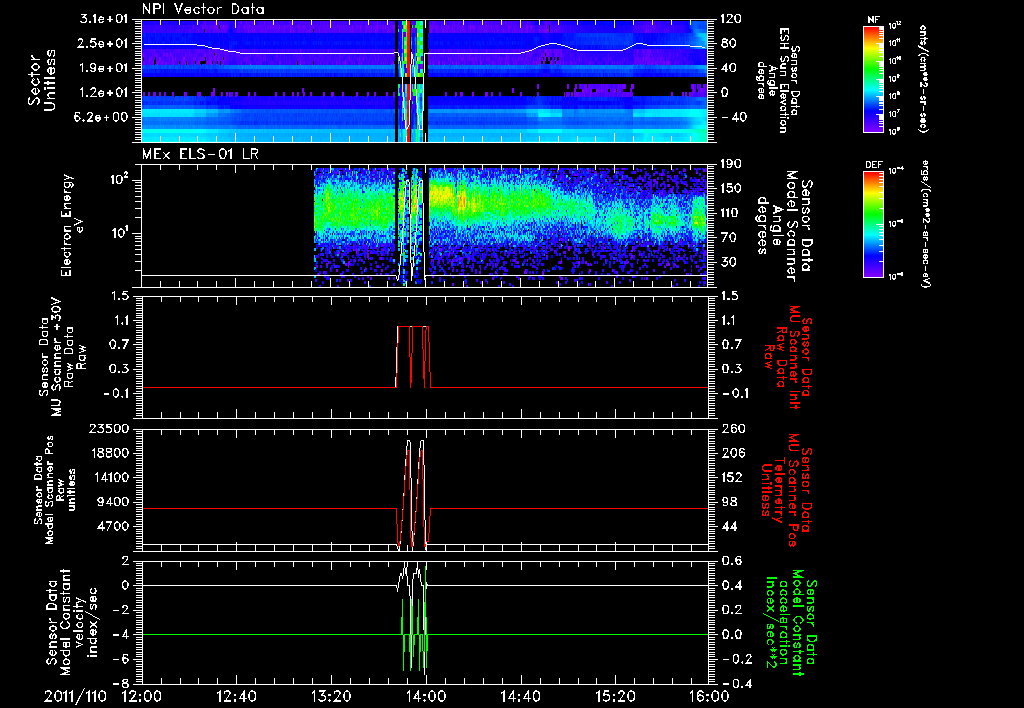Click the "14100" scanner position tick value
The height and width of the screenshot is (708, 1024).
pos(108,477)
